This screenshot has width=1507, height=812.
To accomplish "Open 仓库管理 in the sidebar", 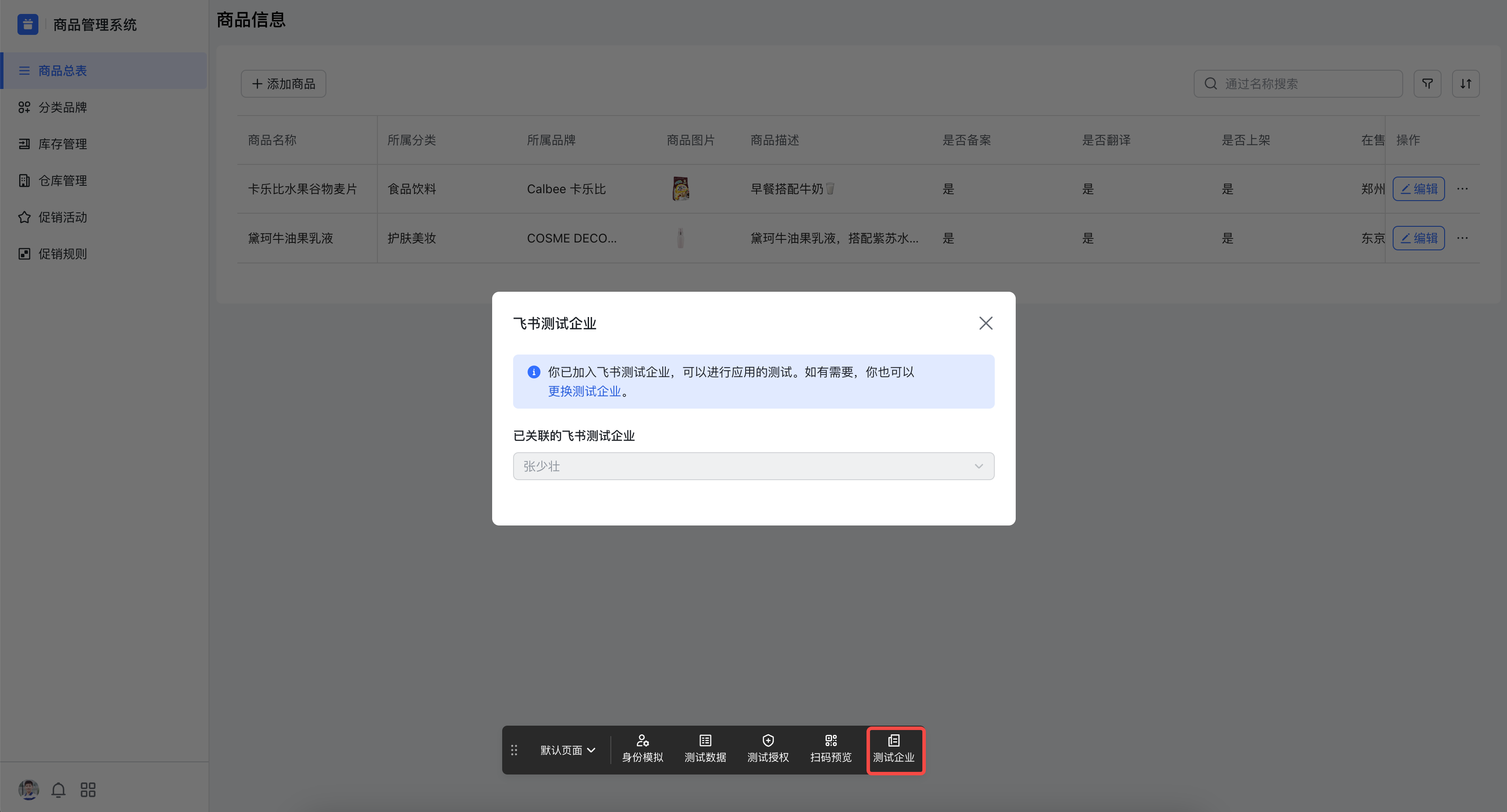I will click(x=104, y=181).
